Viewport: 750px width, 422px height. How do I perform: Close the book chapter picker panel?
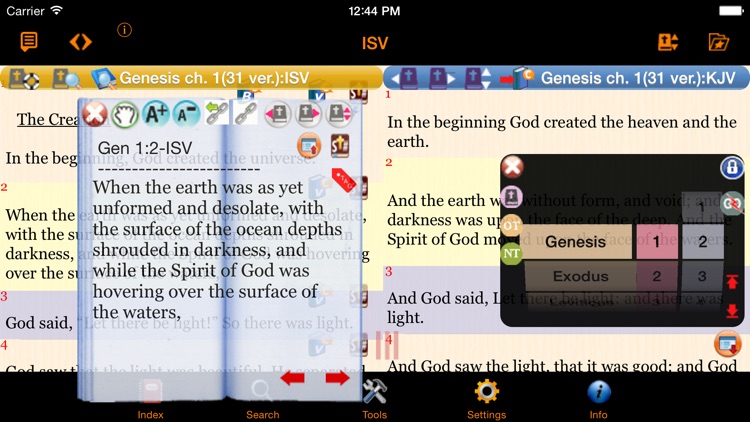512,167
